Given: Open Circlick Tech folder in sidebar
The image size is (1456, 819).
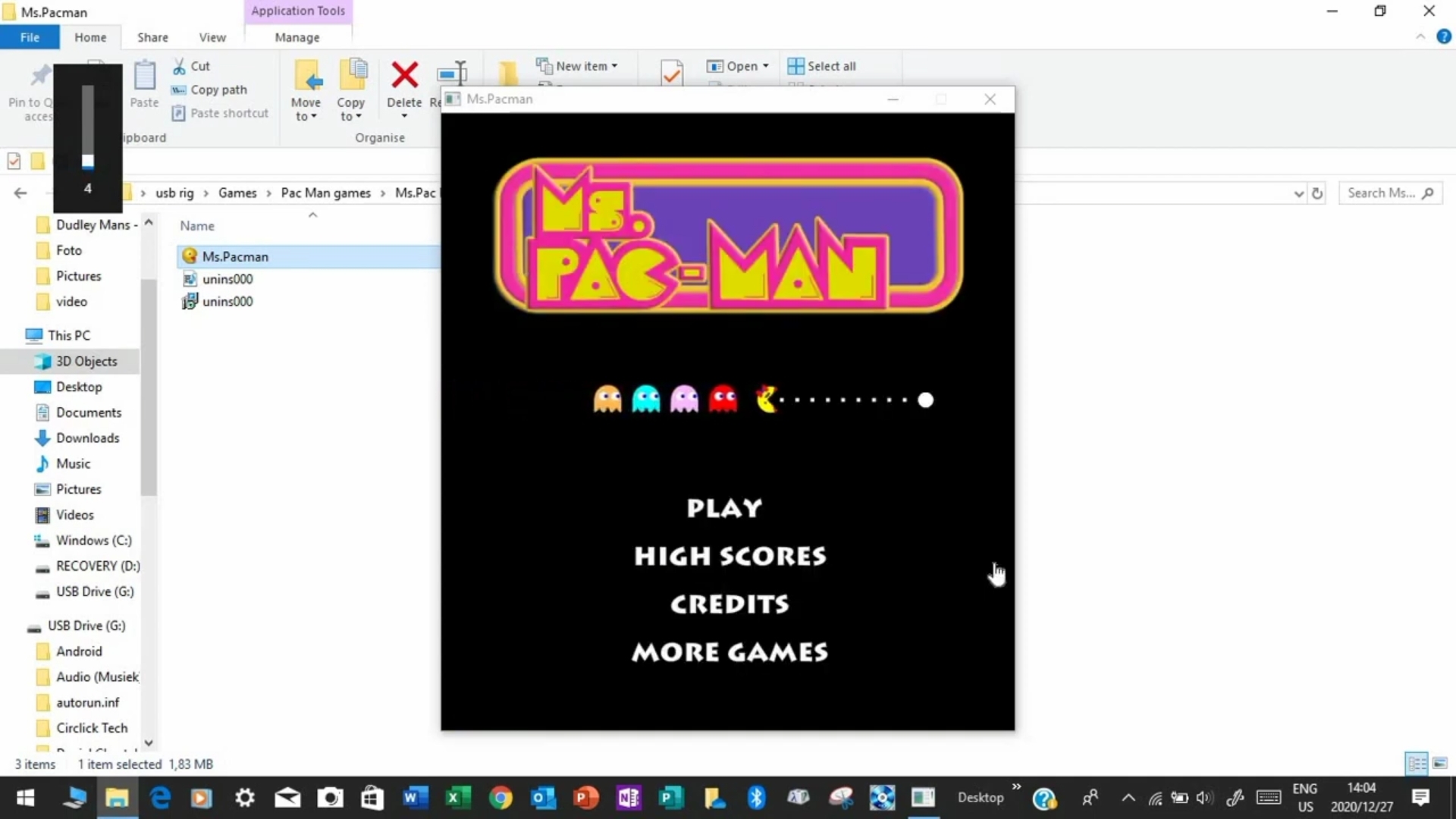Looking at the screenshot, I should point(91,728).
